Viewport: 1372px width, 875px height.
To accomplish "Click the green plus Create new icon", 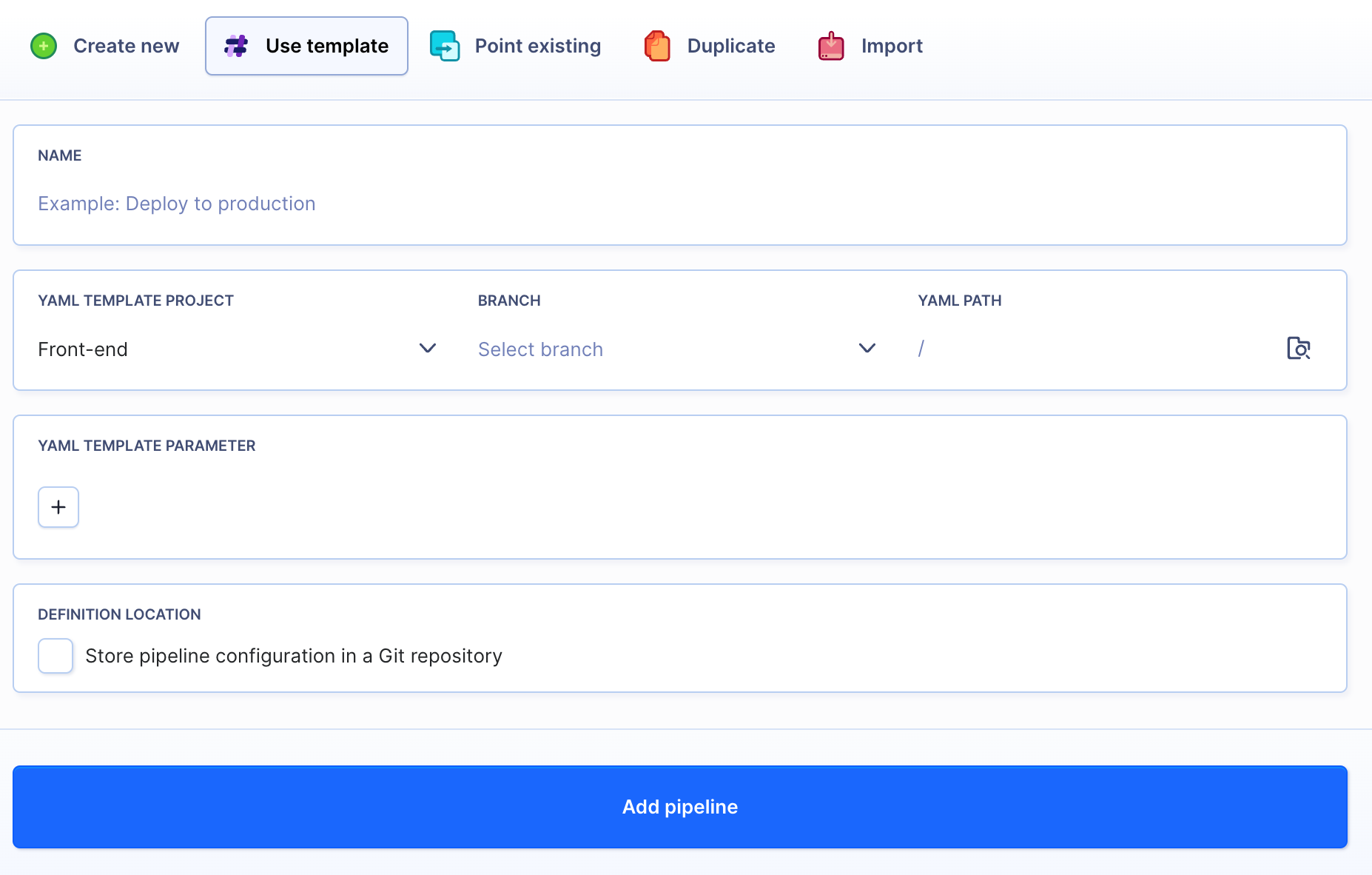I will click(44, 46).
